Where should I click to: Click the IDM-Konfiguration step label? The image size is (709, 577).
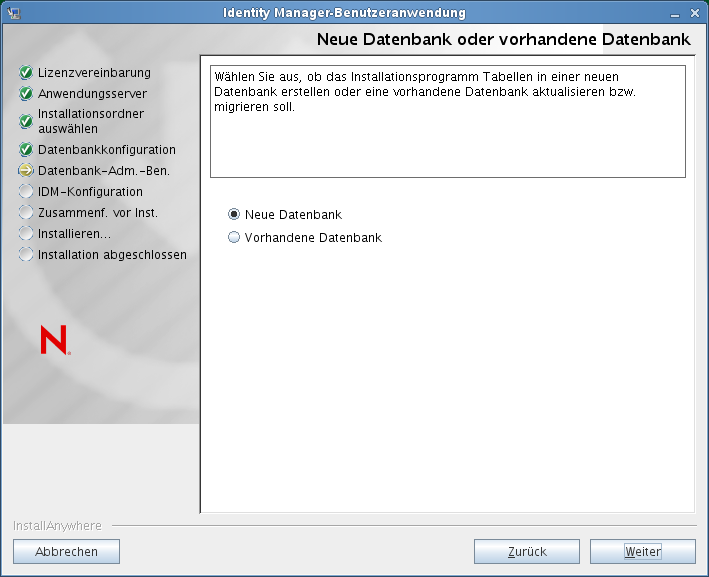tap(90, 191)
